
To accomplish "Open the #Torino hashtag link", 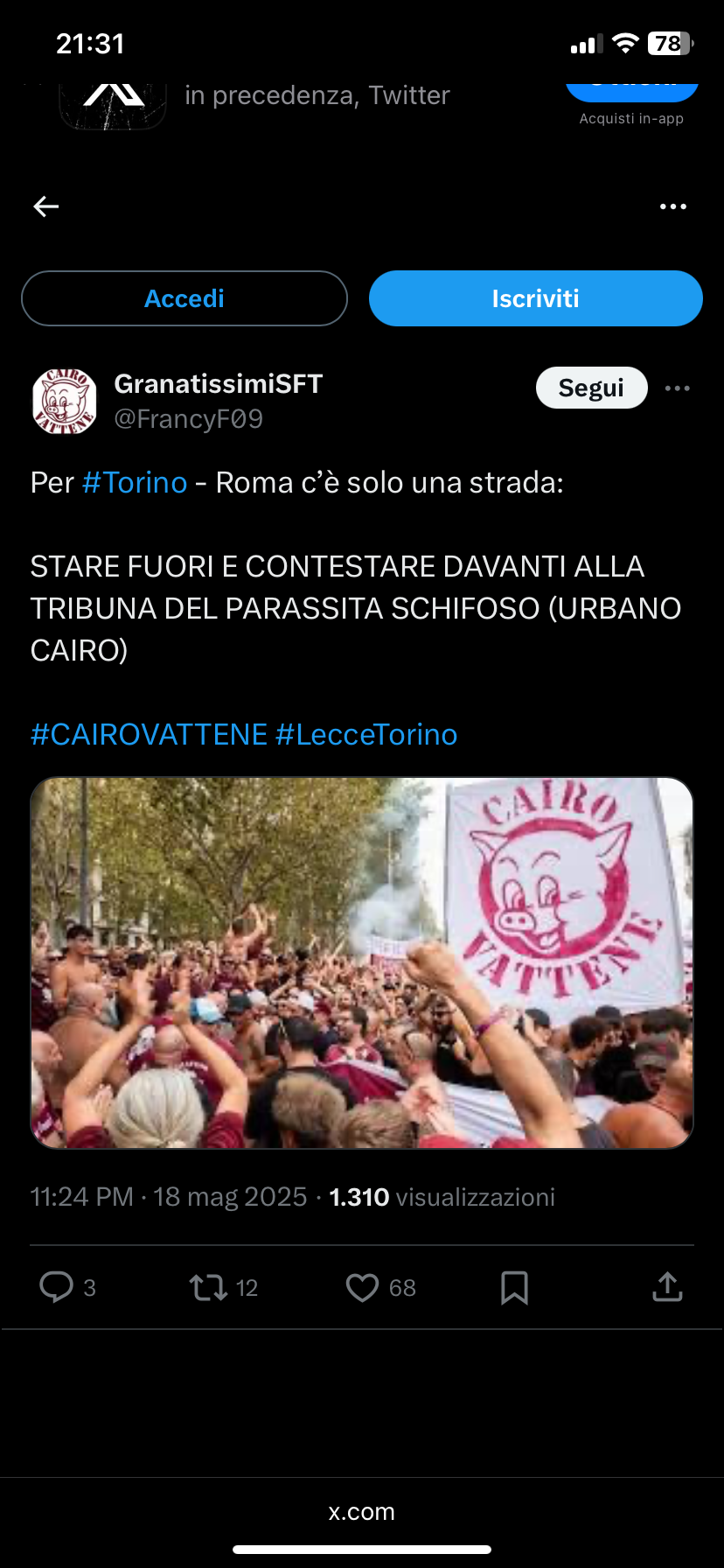I will coord(135,482).
